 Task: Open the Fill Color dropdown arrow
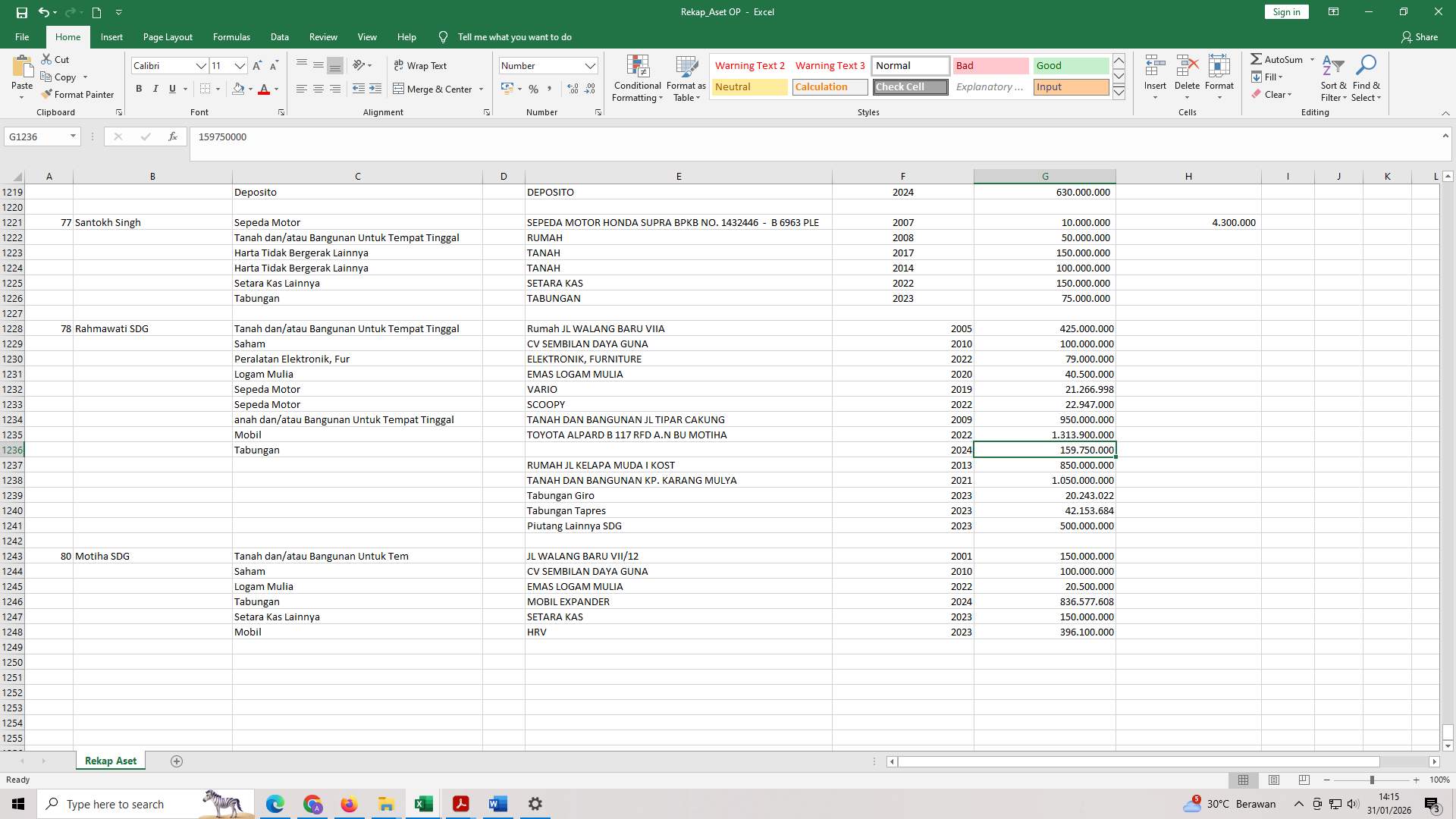251,89
